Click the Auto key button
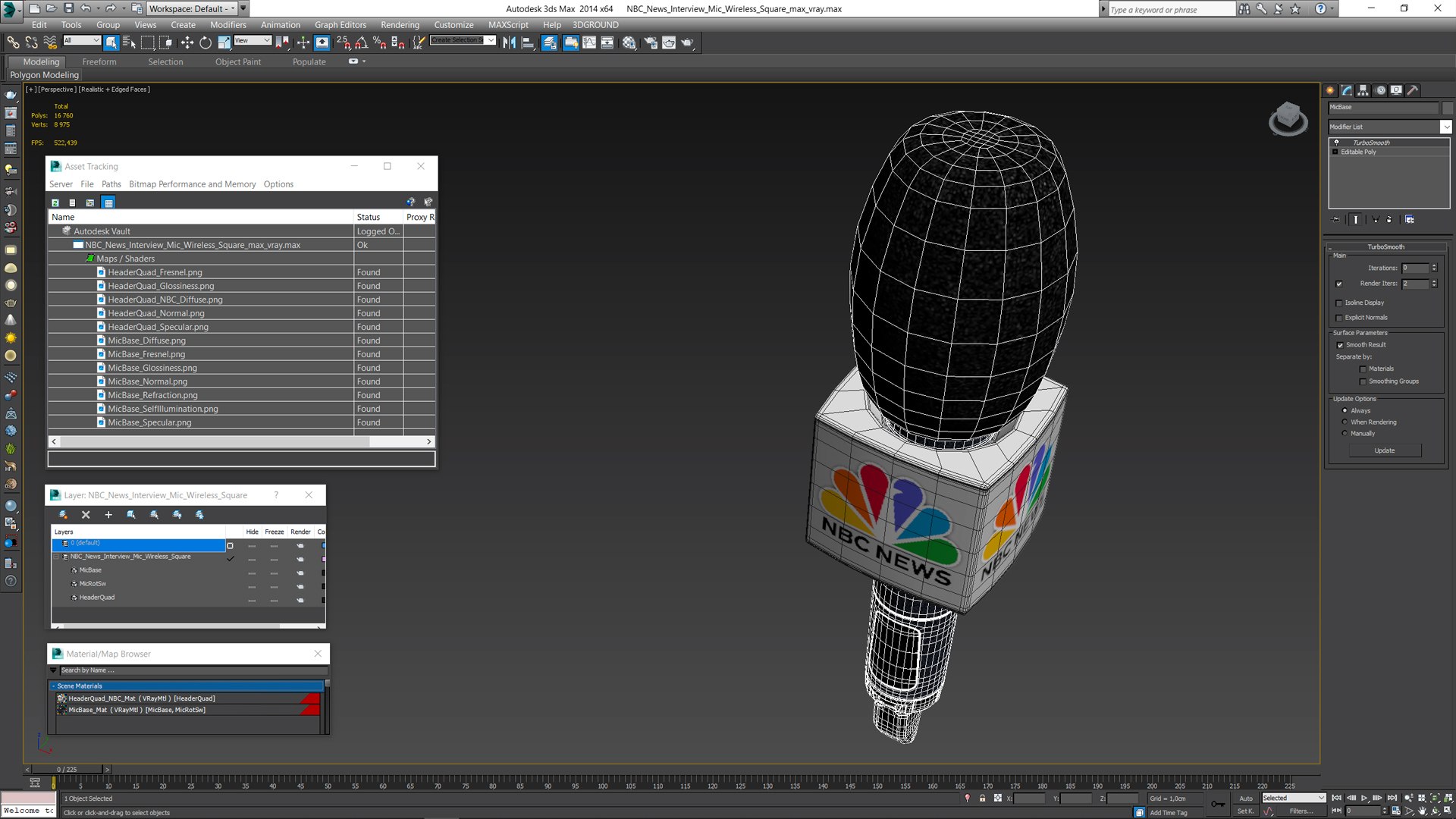The height and width of the screenshot is (819, 1456). [x=1246, y=798]
